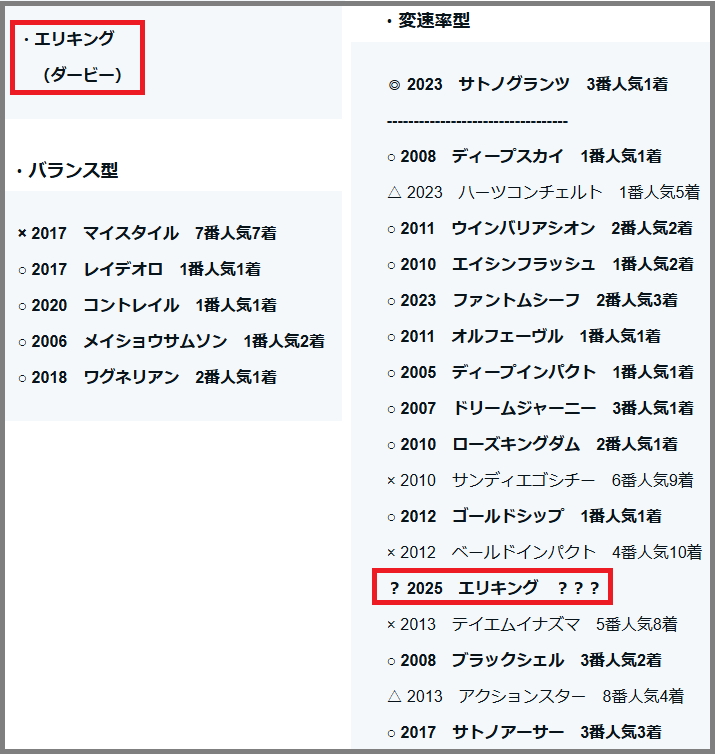
Task: Select the 2011 オルフェーヴル row
Action: coord(524,336)
